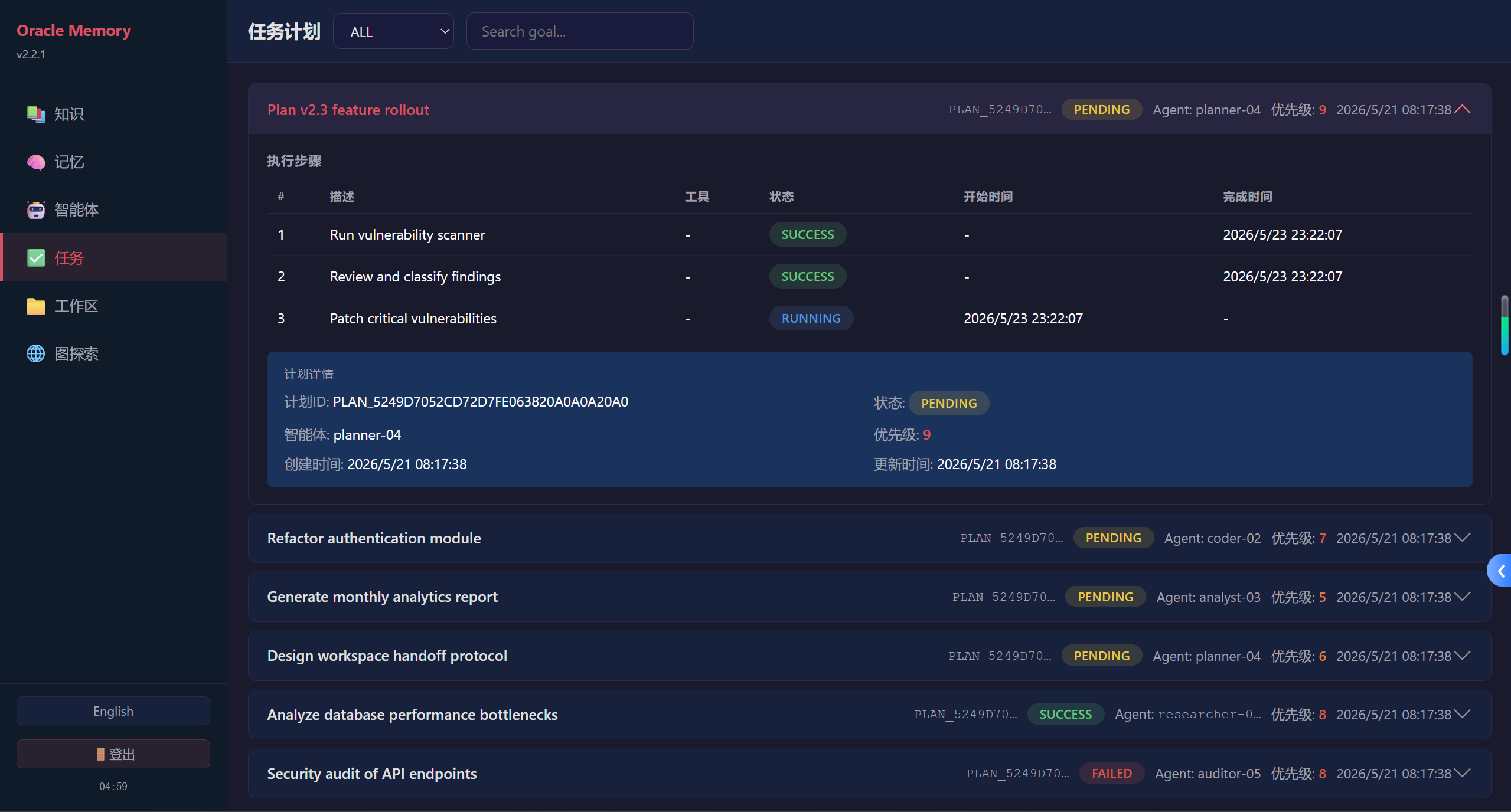Image resolution: width=1511 pixels, height=812 pixels.
Task: Click the 状态 column header
Action: [x=781, y=197]
